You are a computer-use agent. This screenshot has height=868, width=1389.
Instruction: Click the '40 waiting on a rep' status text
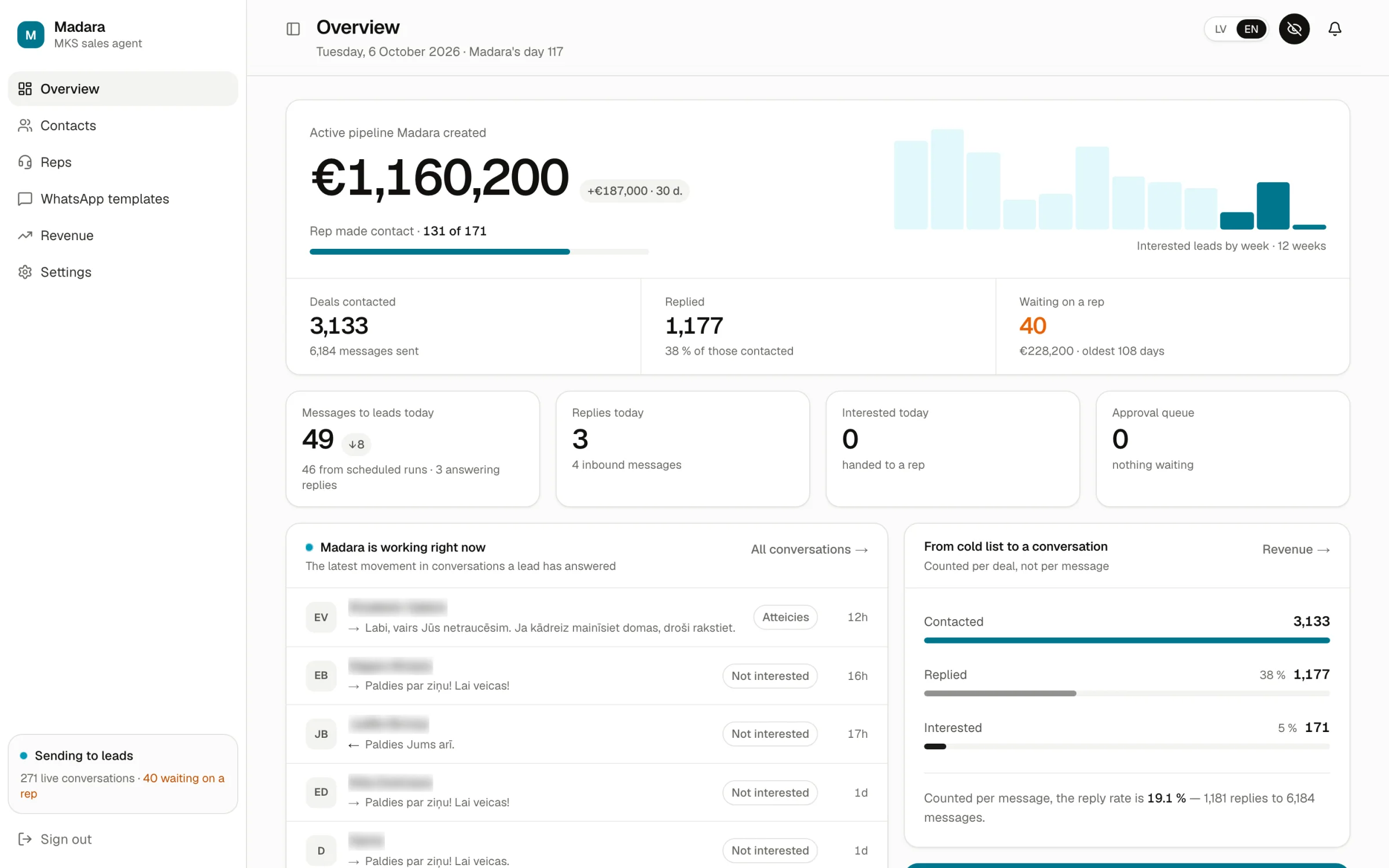click(122, 786)
